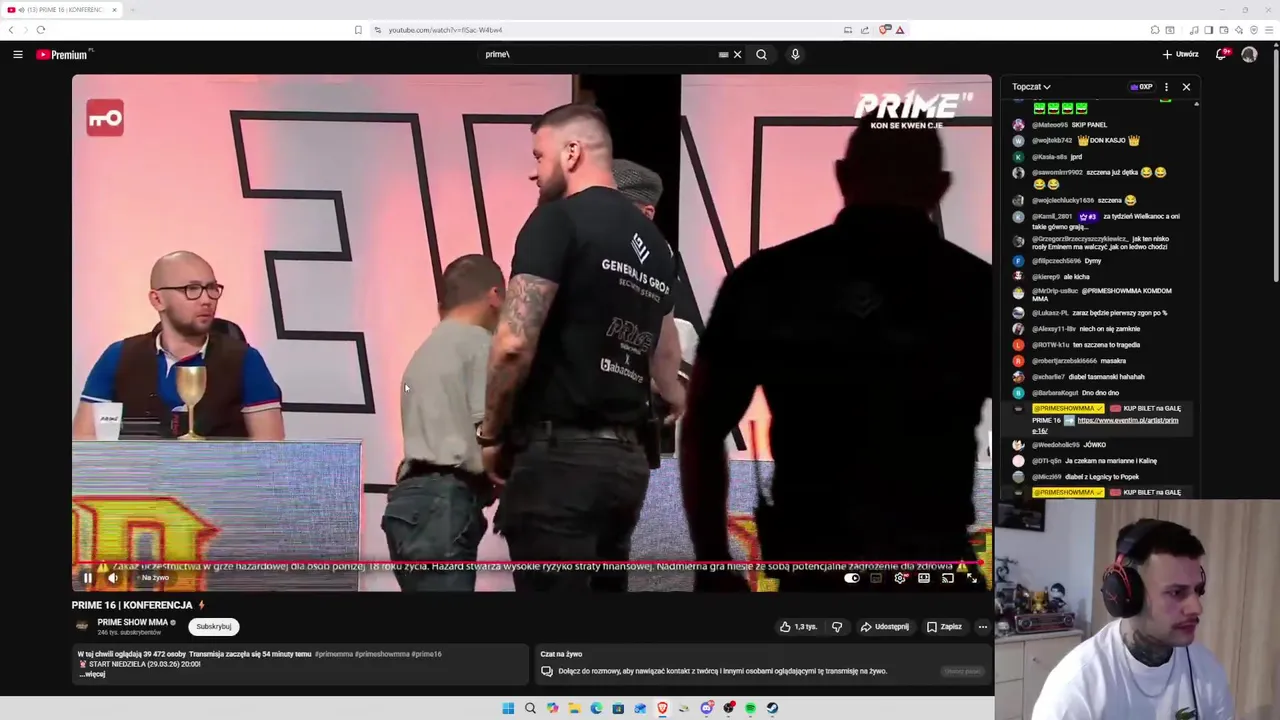The width and height of the screenshot is (1280, 720).
Task: Open the channel avatar under the title
Action: click(82, 626)
